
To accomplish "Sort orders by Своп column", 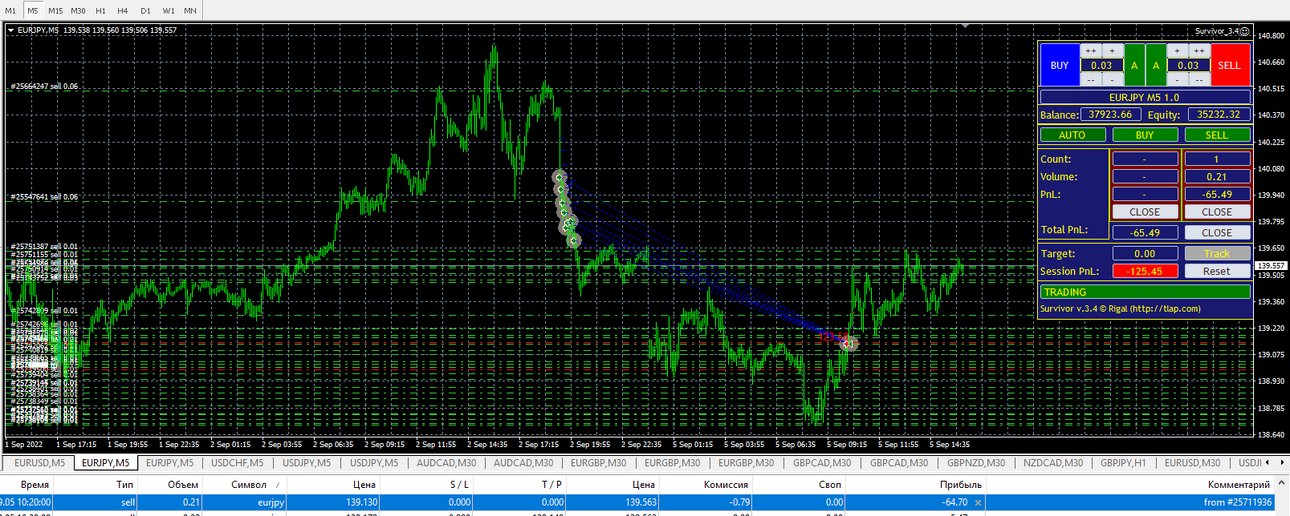I will [799, 484].
